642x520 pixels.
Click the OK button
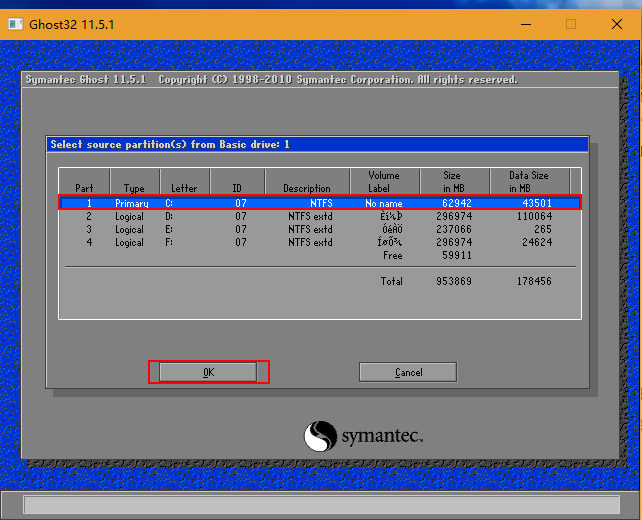pyautogui.click(x=208, y=372)
